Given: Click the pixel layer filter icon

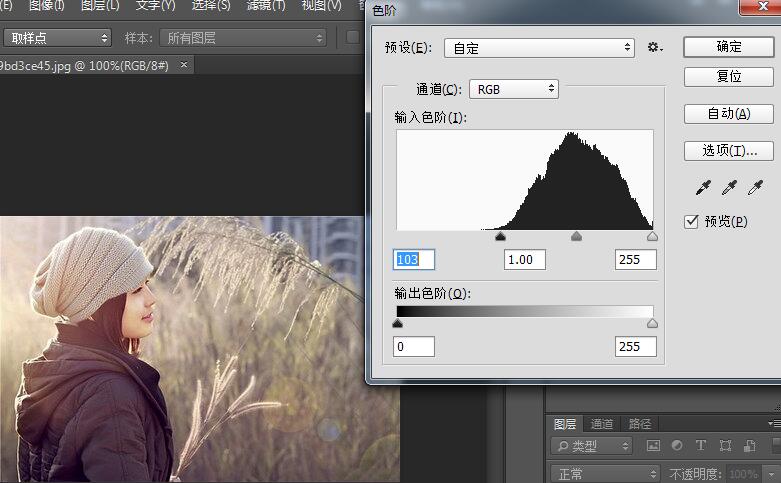Looking at the screenshot, I should (653, 446).
